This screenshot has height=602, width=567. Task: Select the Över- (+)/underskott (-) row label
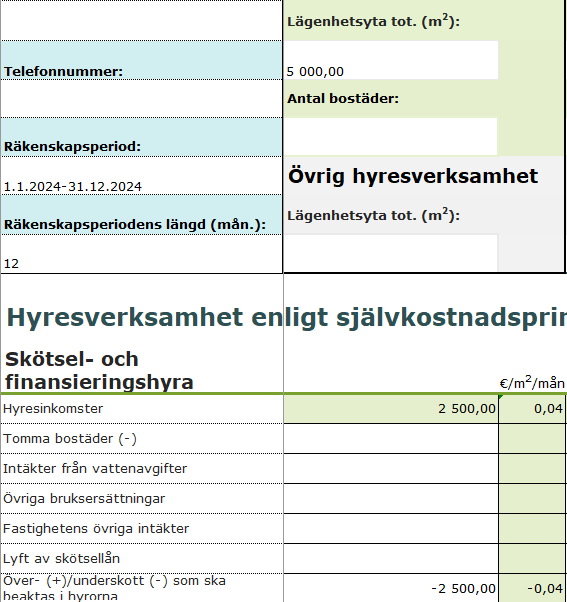tap(114, 588)
